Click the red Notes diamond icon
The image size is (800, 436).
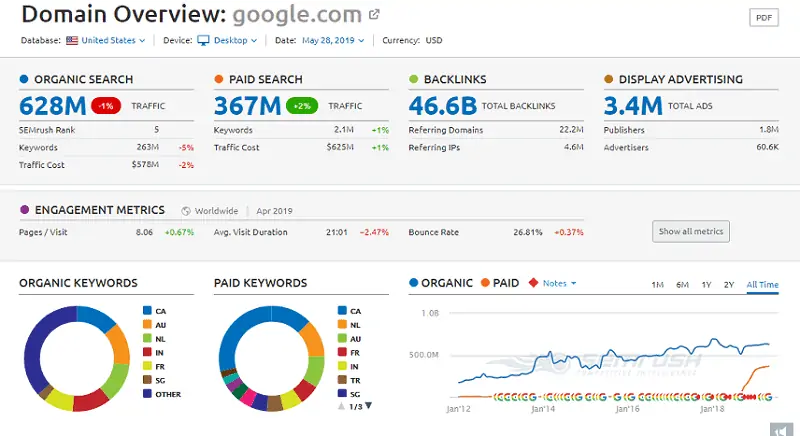tap(533, 283)
